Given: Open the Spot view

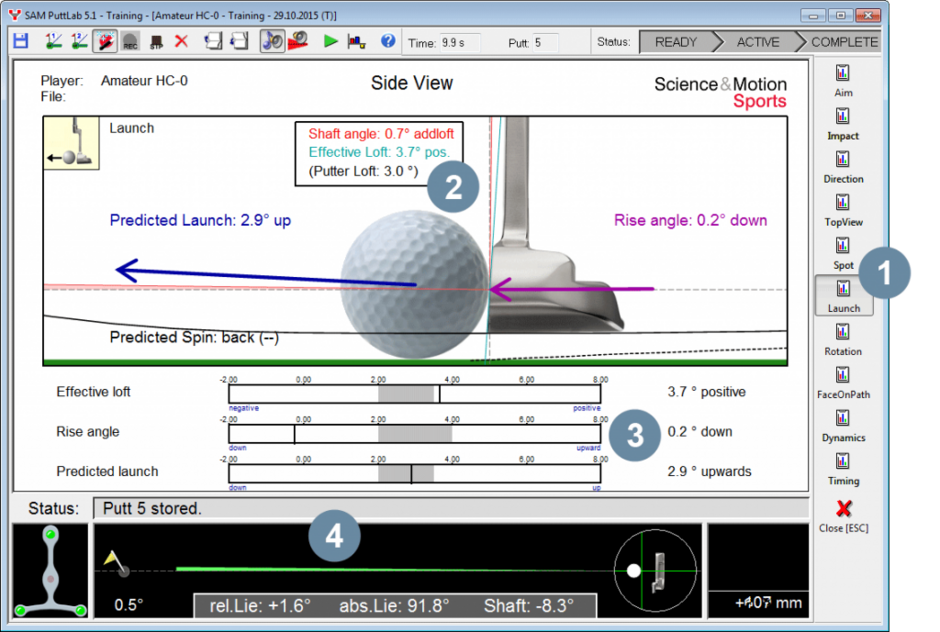Looking at the screenshot, I should 843,254.
